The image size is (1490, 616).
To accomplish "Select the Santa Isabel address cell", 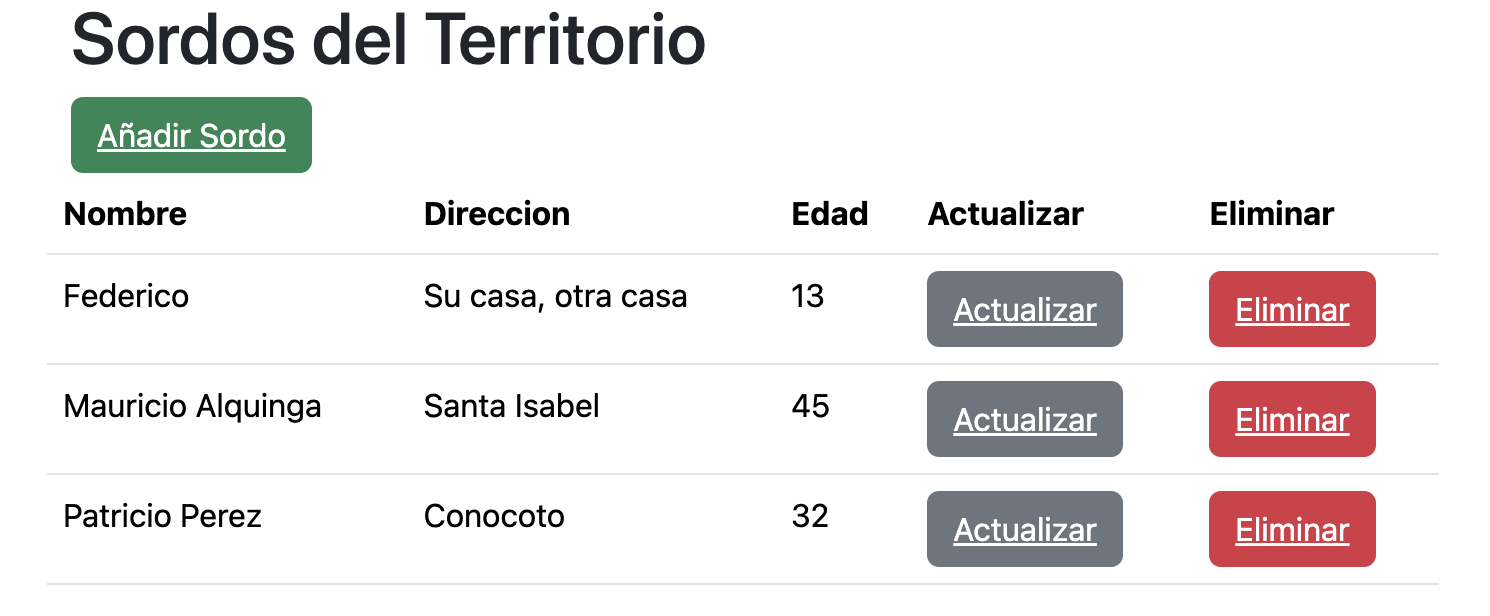I will pos(511,406).
